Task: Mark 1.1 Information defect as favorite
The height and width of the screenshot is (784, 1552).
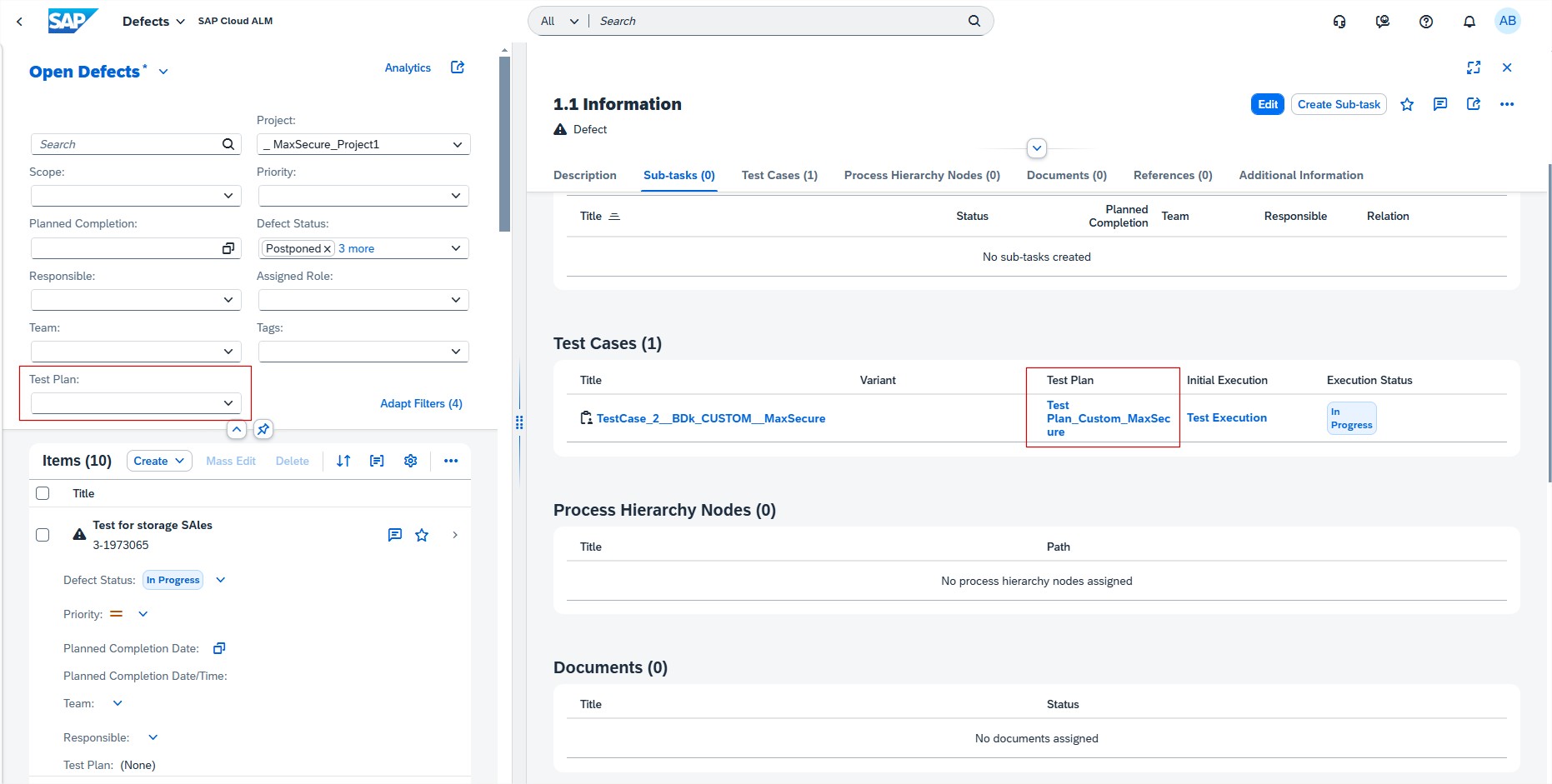Action: [x=1407, y=104]
